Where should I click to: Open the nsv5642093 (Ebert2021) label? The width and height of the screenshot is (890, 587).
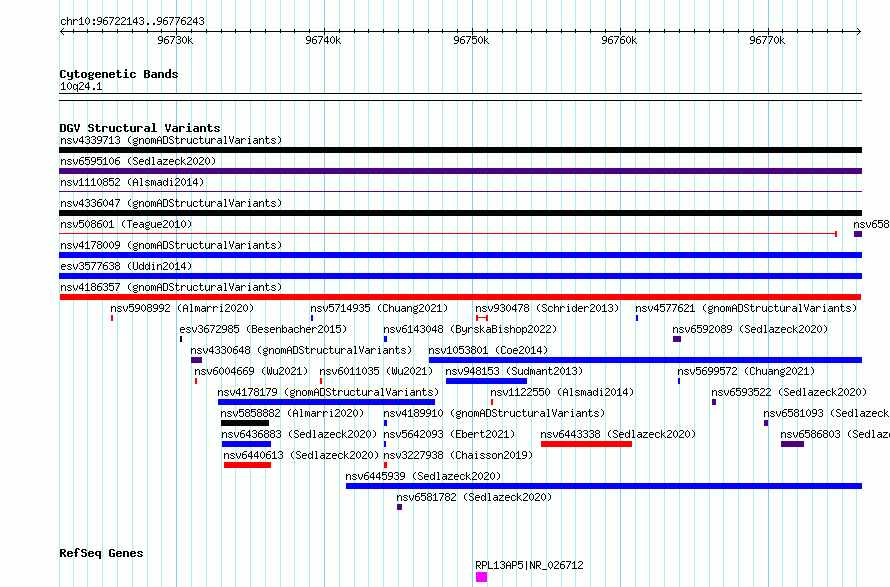click(449, 434)
